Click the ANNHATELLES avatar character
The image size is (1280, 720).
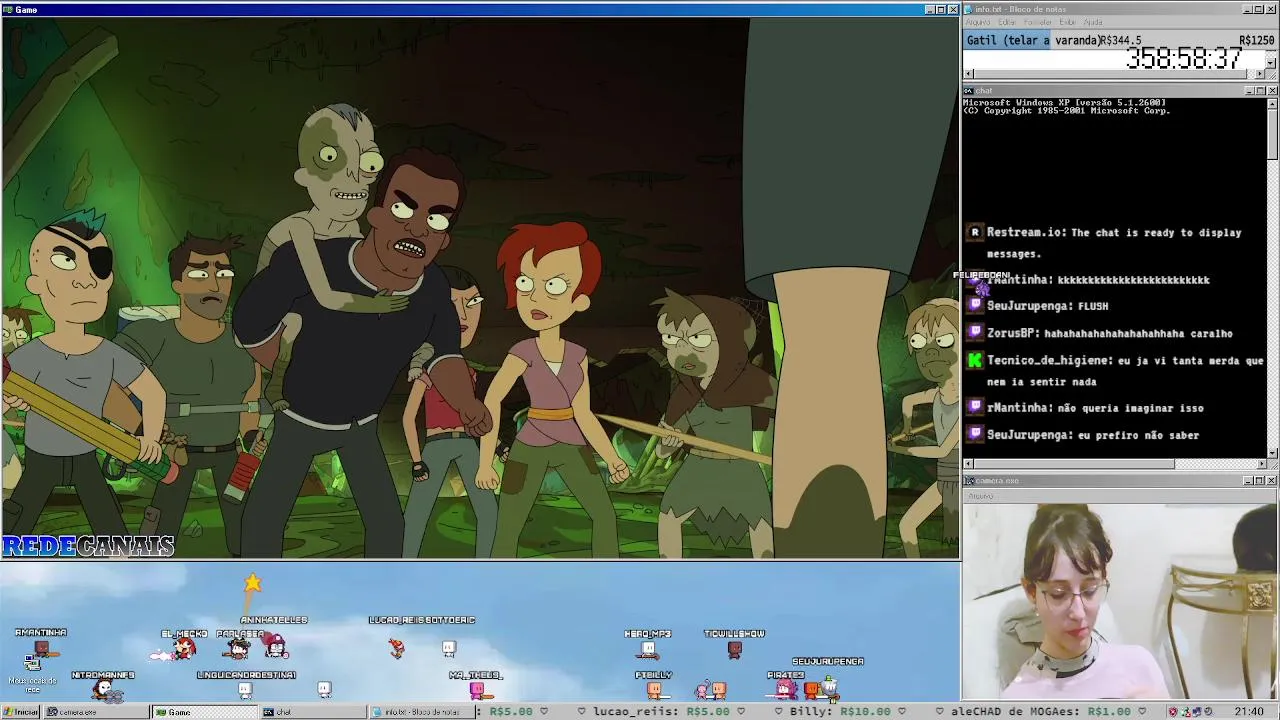[276, 647]
